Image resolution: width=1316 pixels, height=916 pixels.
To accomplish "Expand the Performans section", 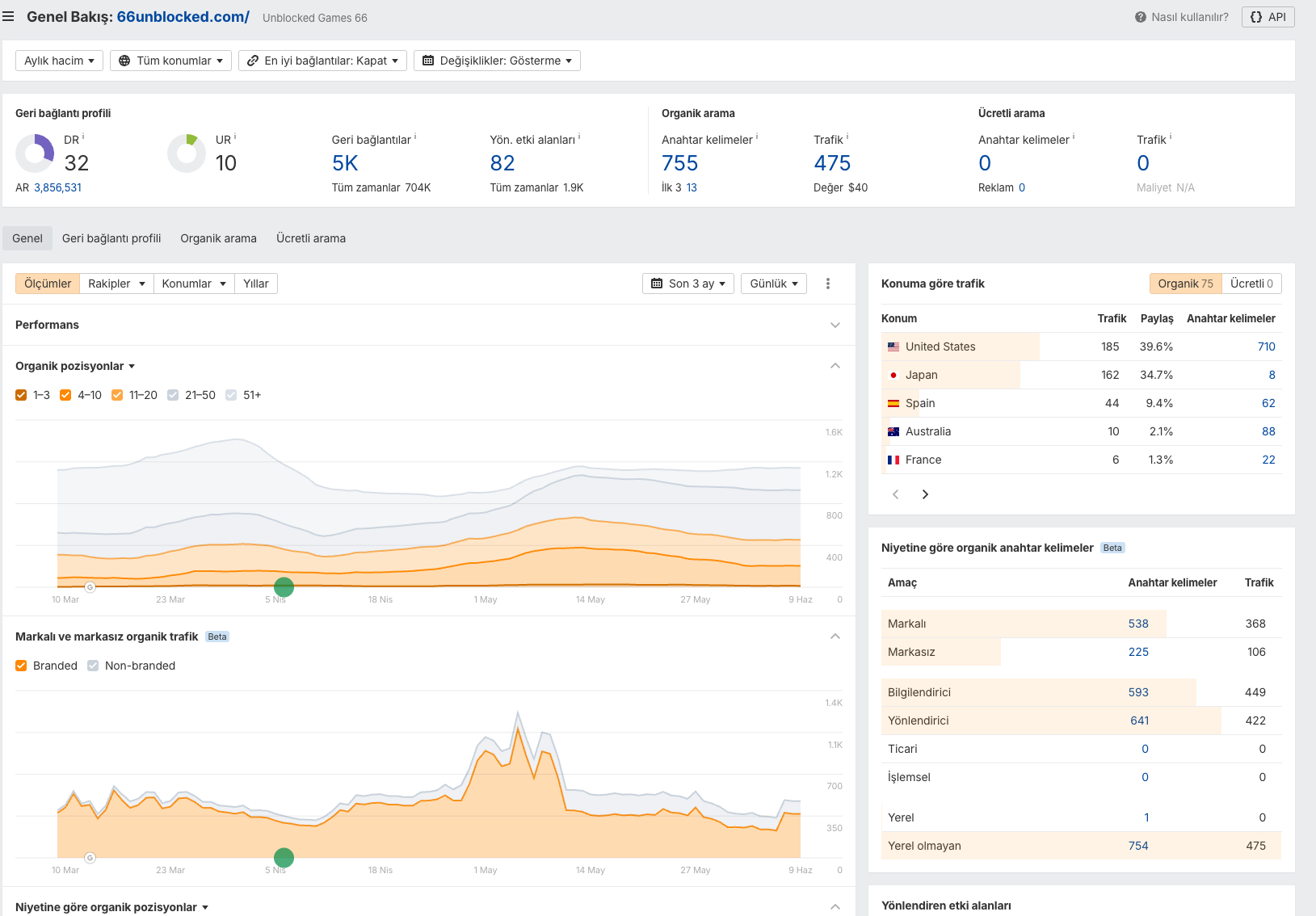I will pyautogui.click(x=428, y=325).
